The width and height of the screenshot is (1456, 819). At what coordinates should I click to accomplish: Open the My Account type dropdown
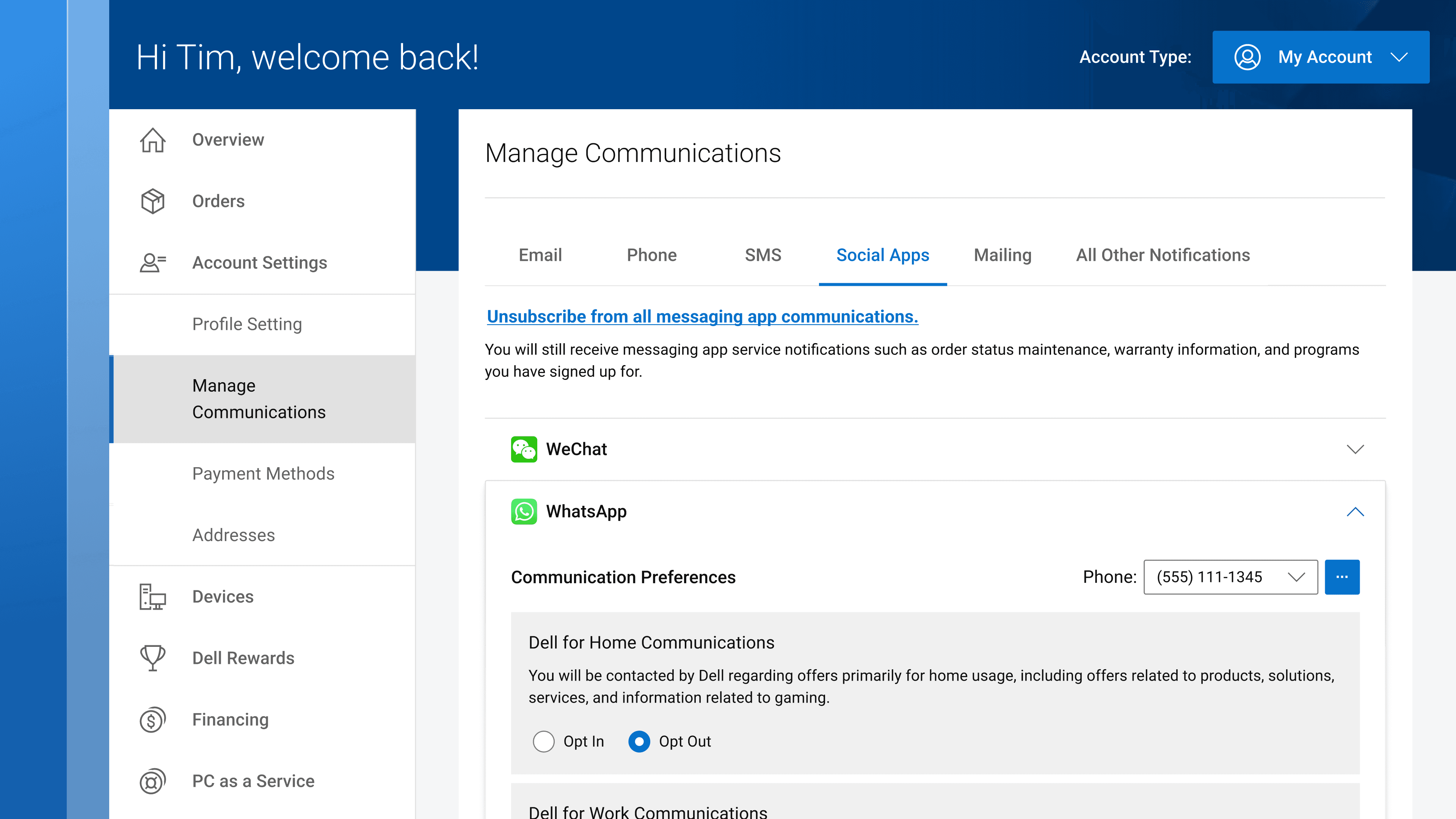[1320, 57]
